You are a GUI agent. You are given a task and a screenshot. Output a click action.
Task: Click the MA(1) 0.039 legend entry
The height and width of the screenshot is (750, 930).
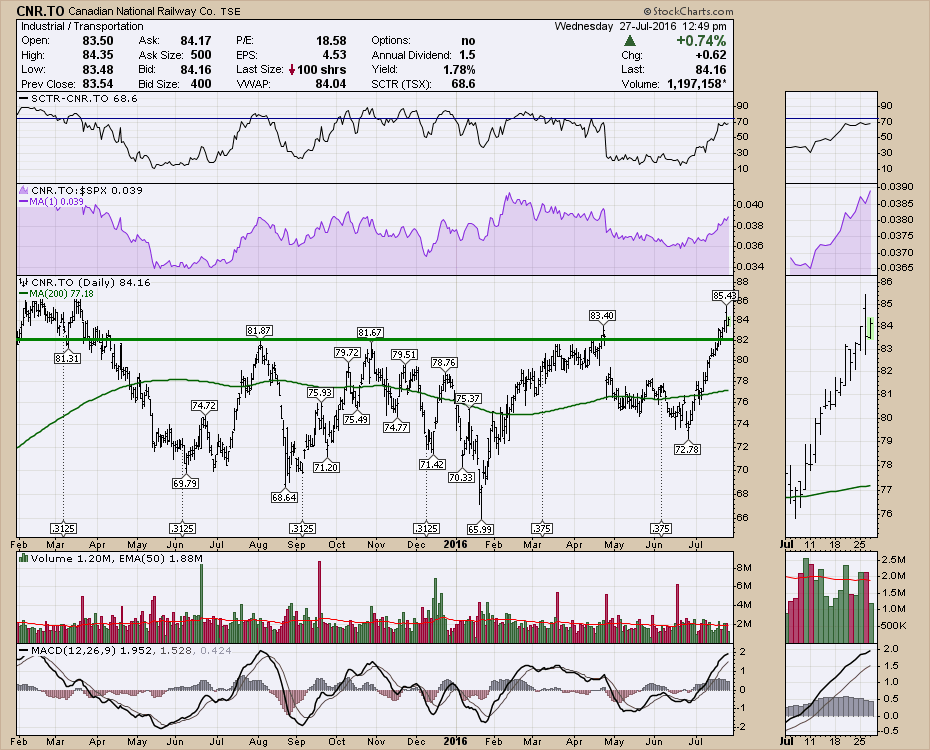pyautogui.click(x=52, y=202)
